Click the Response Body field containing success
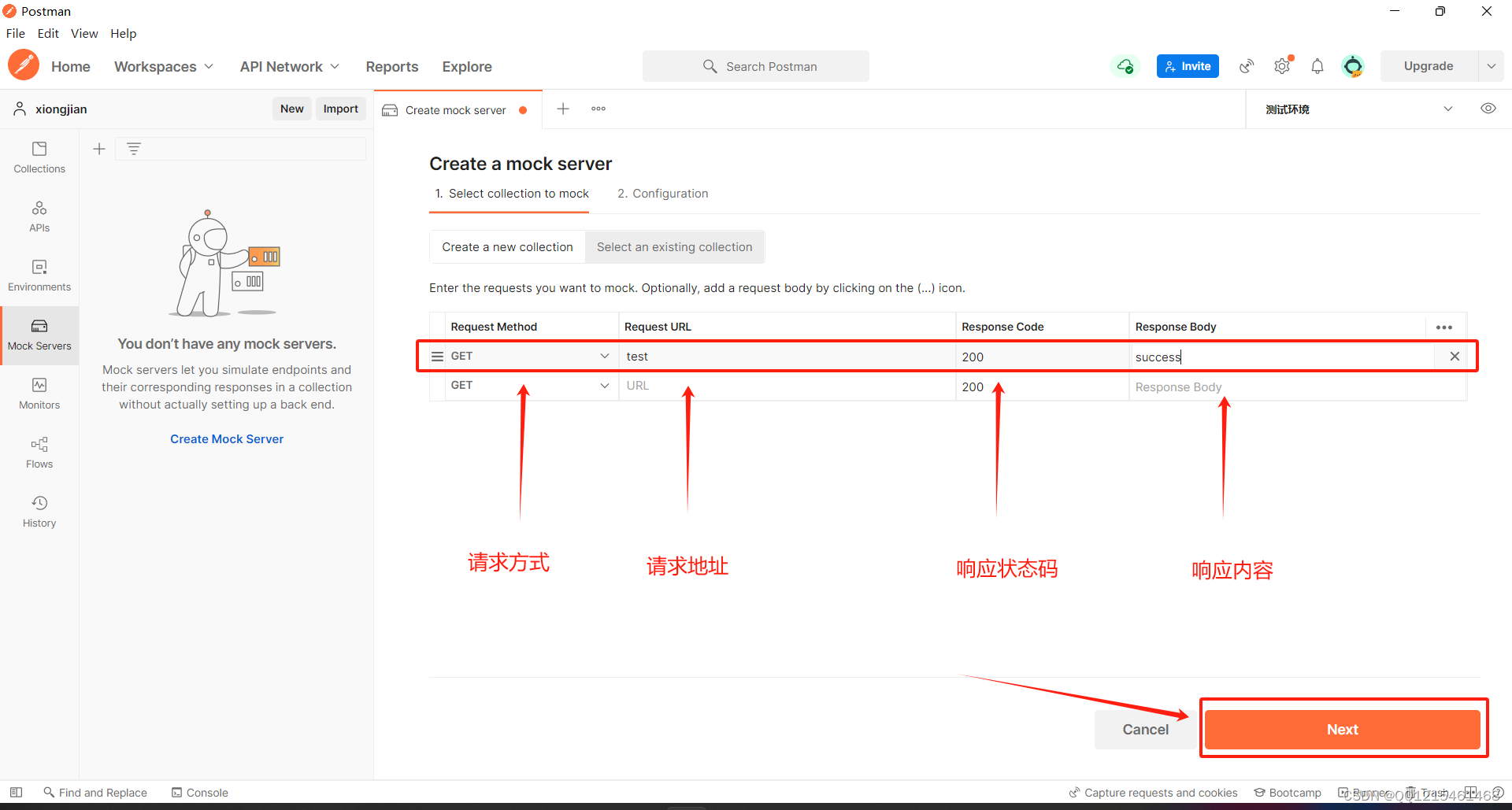The height and width of the screenshot is (810, 1512). point(1281,357)
